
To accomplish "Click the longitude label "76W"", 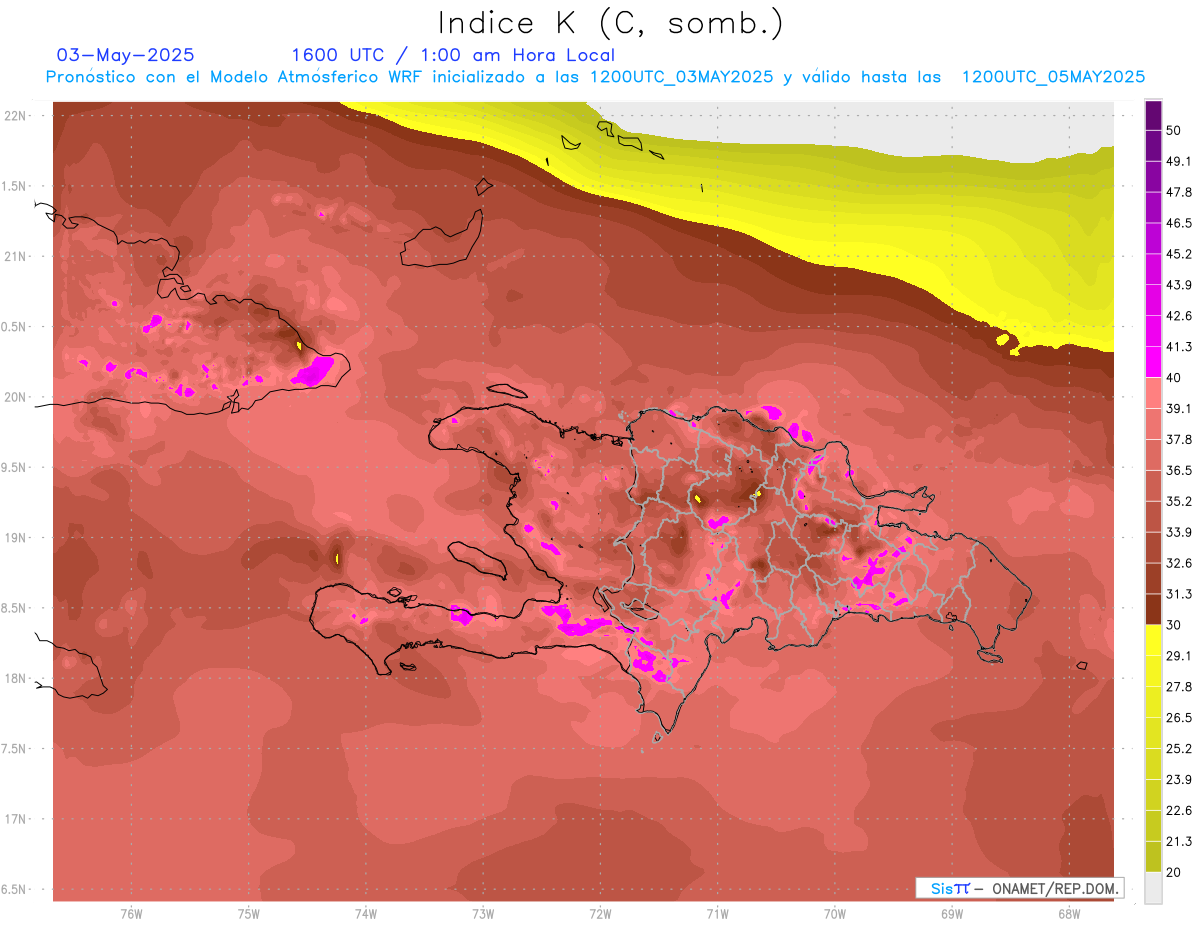I will click(x=131, y=913).
